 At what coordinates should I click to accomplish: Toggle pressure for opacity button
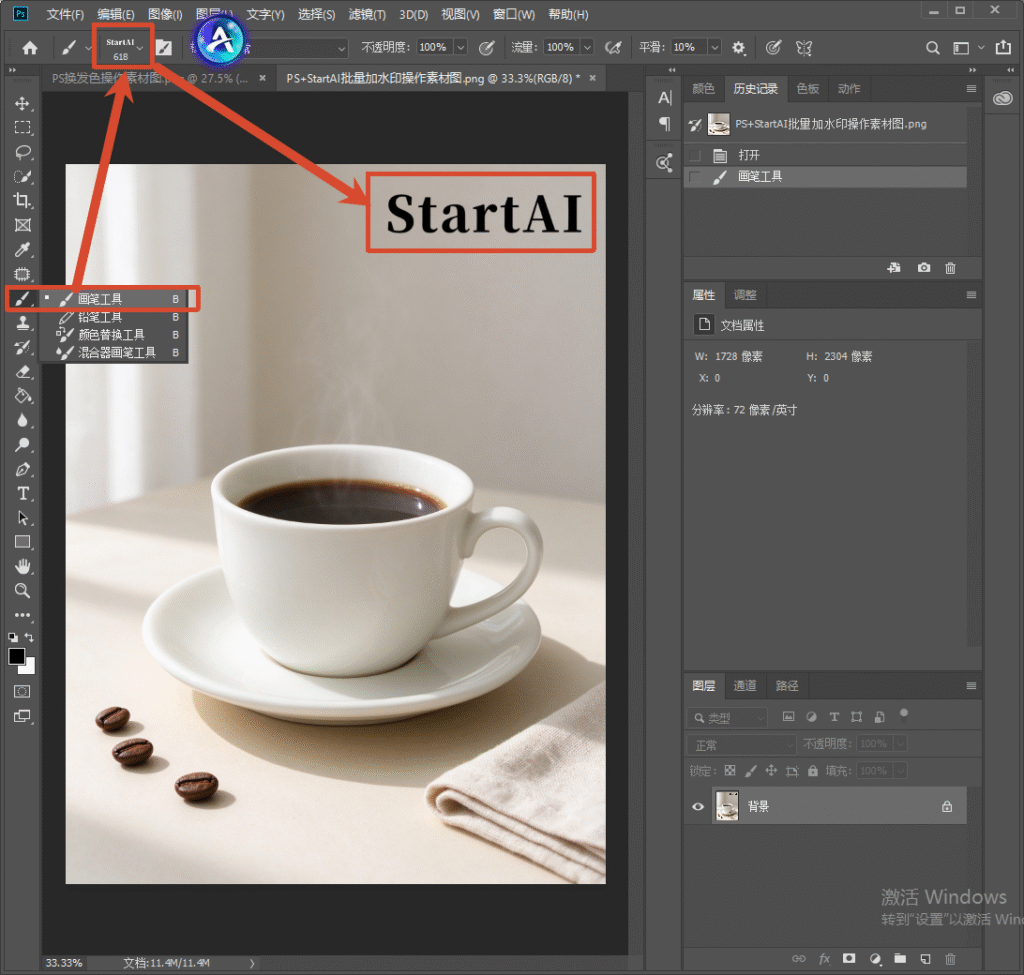click(487, 48)
